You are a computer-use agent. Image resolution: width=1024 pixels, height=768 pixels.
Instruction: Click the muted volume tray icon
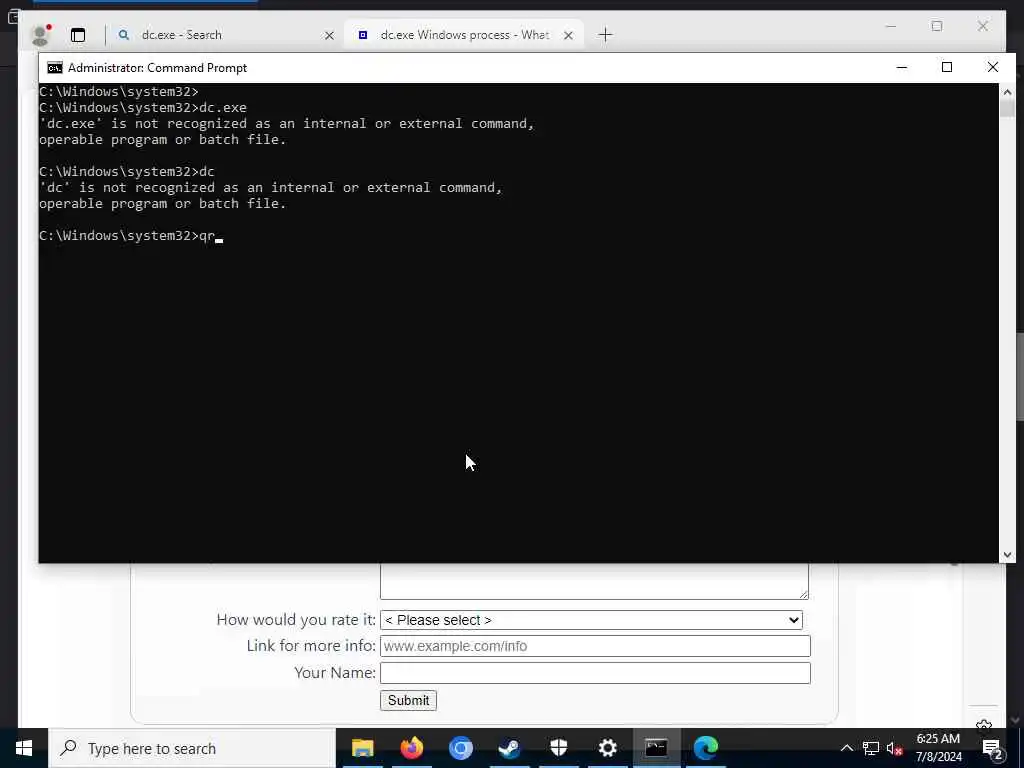(x=894, y=748)
